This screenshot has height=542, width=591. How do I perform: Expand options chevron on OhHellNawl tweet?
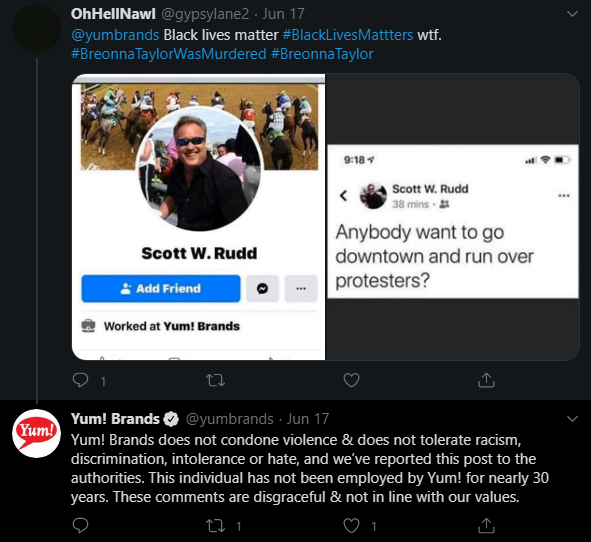[x=572, y=14]
